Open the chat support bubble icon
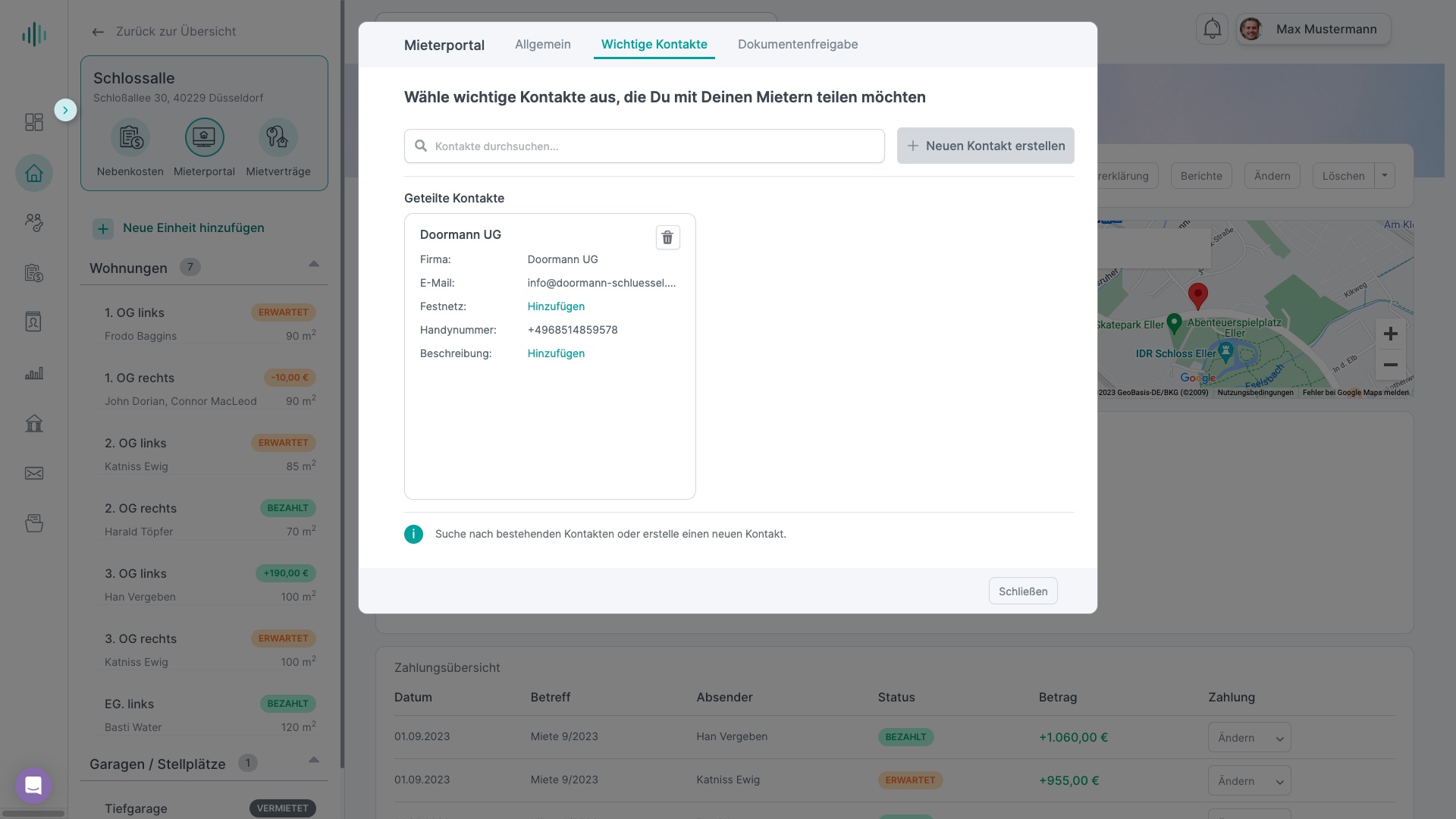 (x=33, y=786)
